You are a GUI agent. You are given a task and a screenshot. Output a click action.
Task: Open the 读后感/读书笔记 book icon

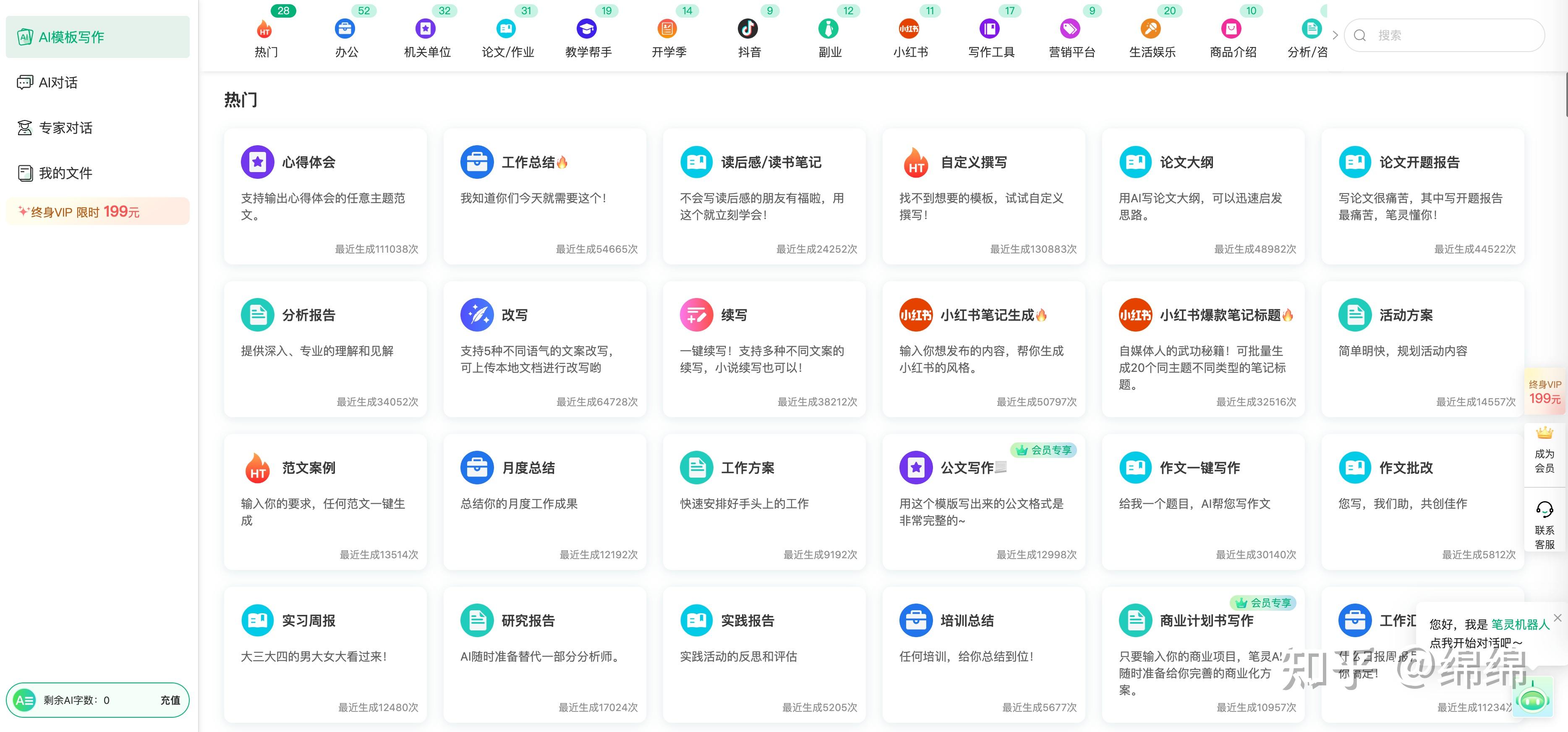696,162
